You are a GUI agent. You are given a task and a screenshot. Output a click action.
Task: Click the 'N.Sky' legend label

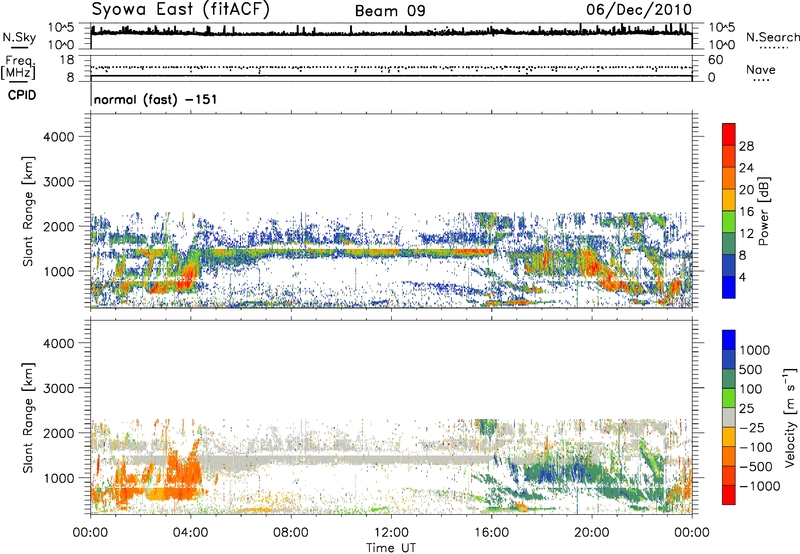19,37
